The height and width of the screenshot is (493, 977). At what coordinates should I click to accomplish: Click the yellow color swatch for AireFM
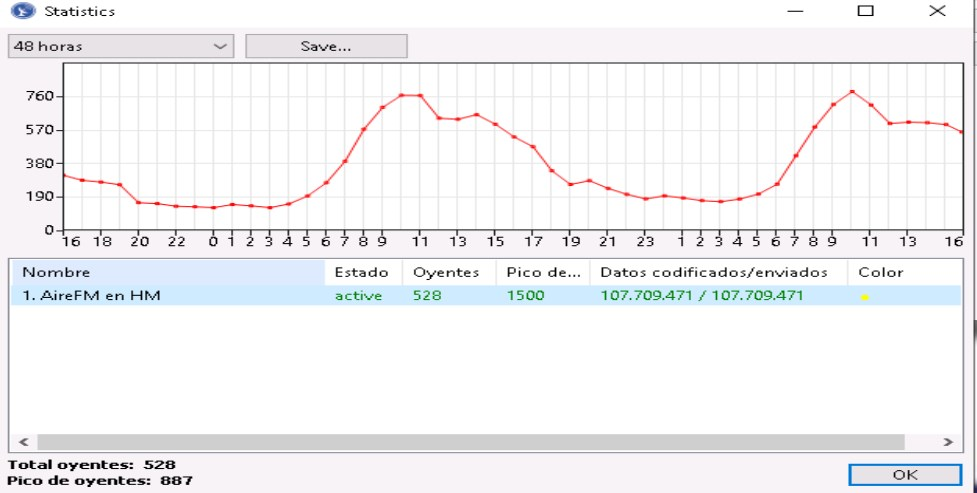864,297
